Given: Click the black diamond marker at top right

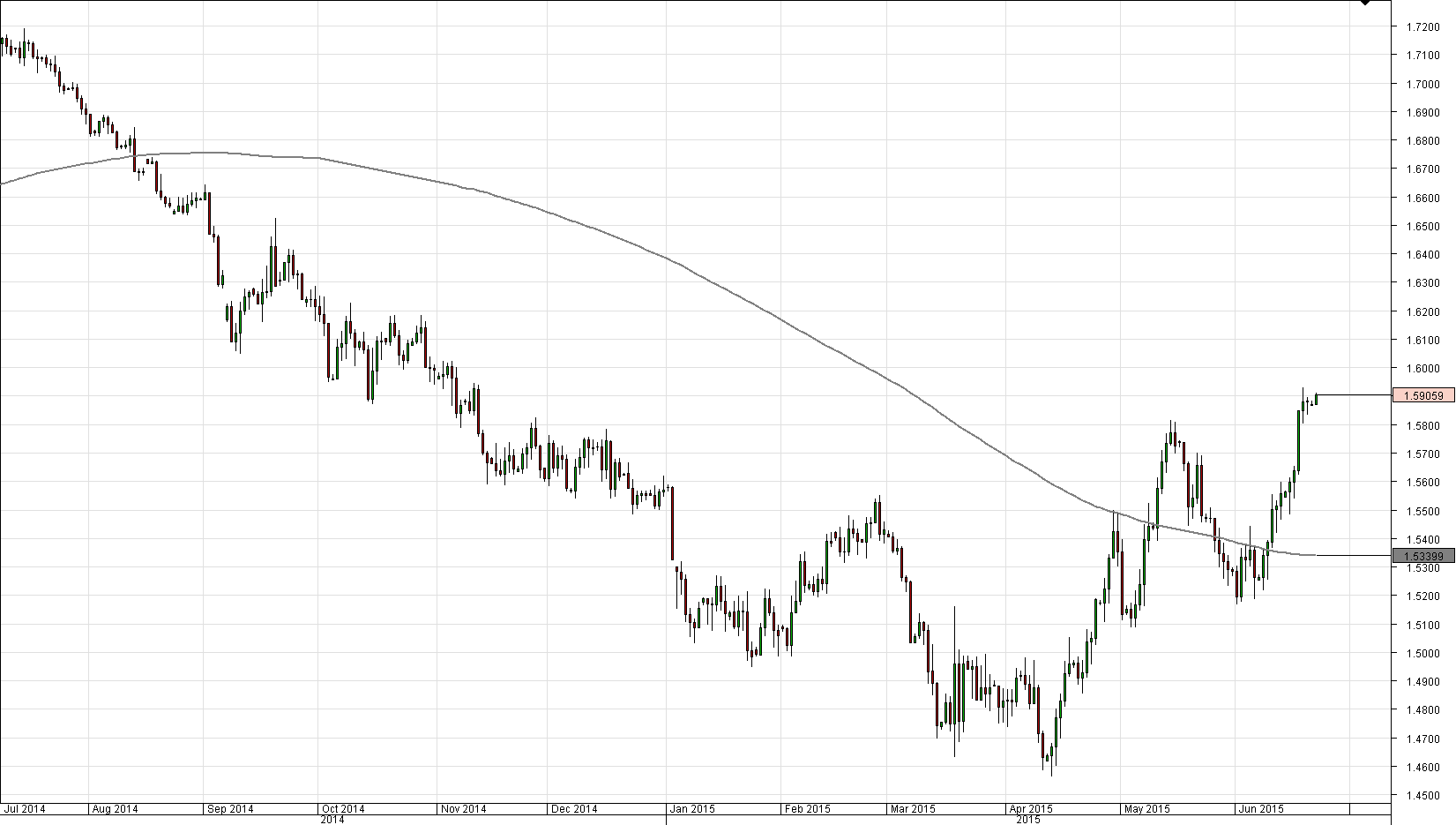Looking at the screenshot, I should (x=1365, y=3).
